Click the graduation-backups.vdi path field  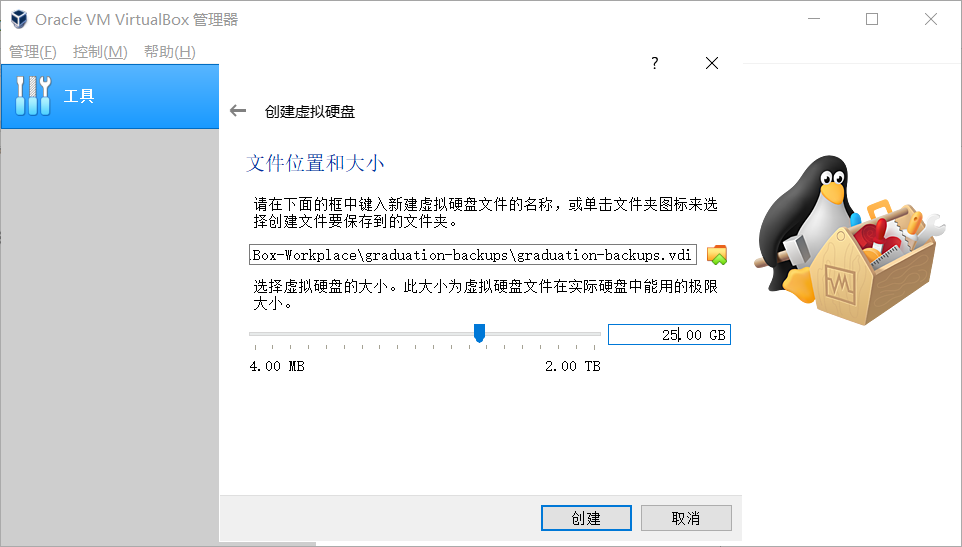coord(472,254)
